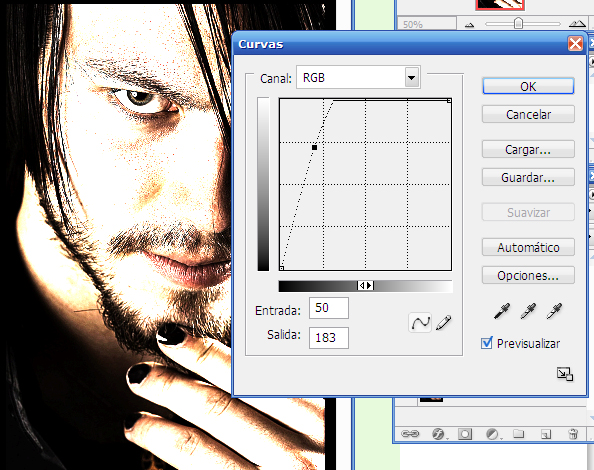Toggle the gradient bar direction arrows
The image size is (594, 470).
366,286
